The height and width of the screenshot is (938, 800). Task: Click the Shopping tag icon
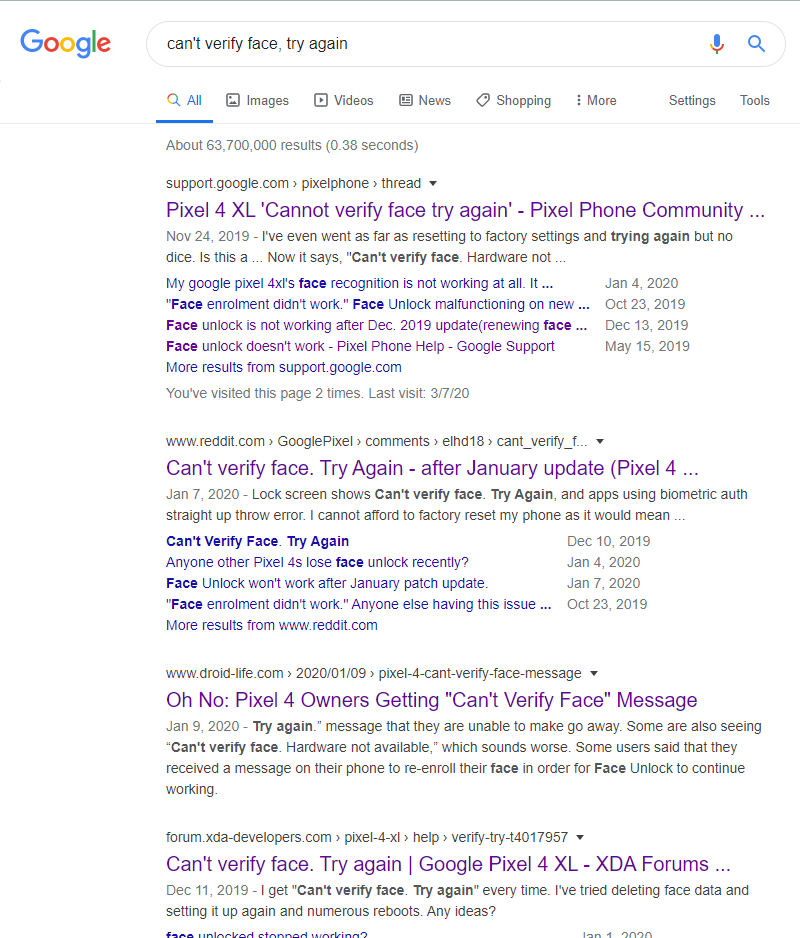point(483,100)
